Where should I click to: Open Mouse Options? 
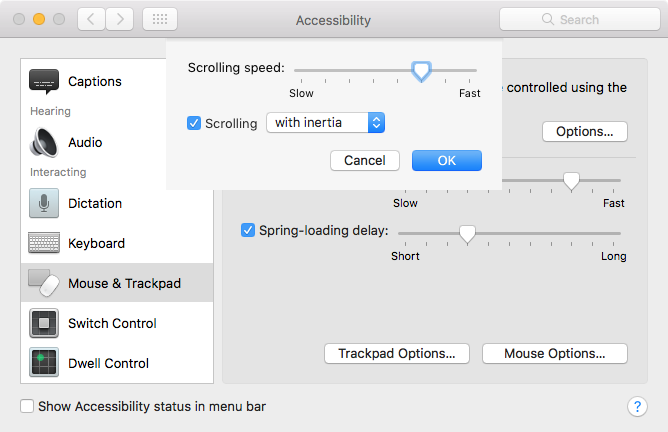coord(554,353)
